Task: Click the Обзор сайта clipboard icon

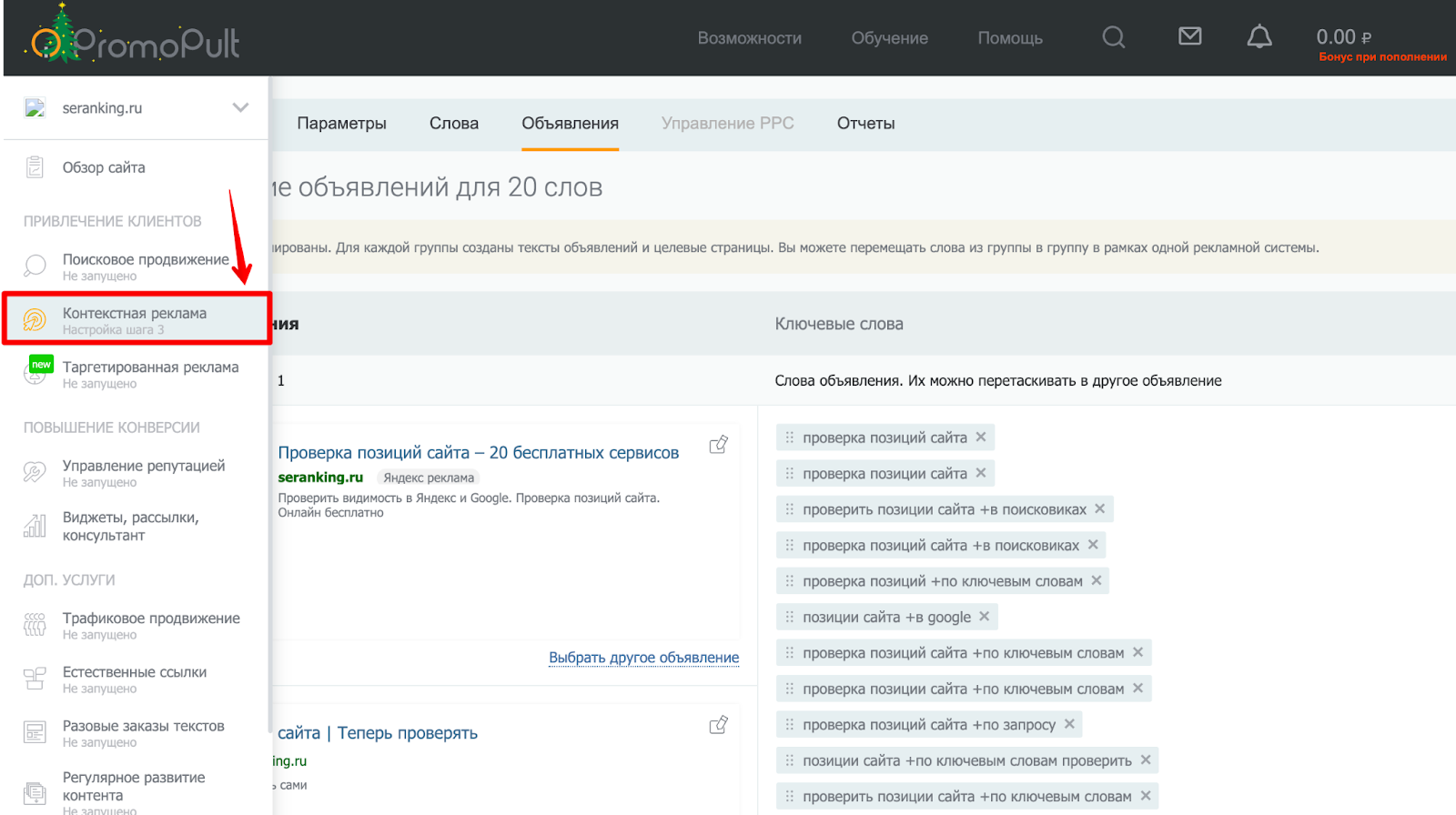Action: [x=35, y=167]
